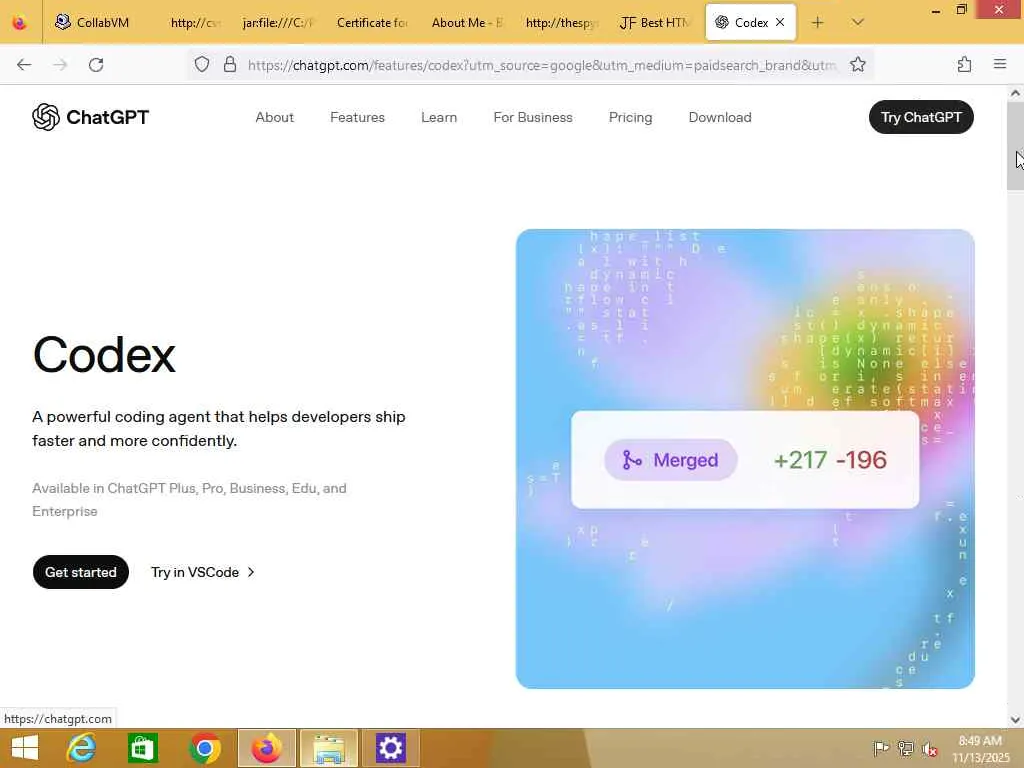Open the Features nav item
Viewport: 1024px width, 768px height.
357,118
